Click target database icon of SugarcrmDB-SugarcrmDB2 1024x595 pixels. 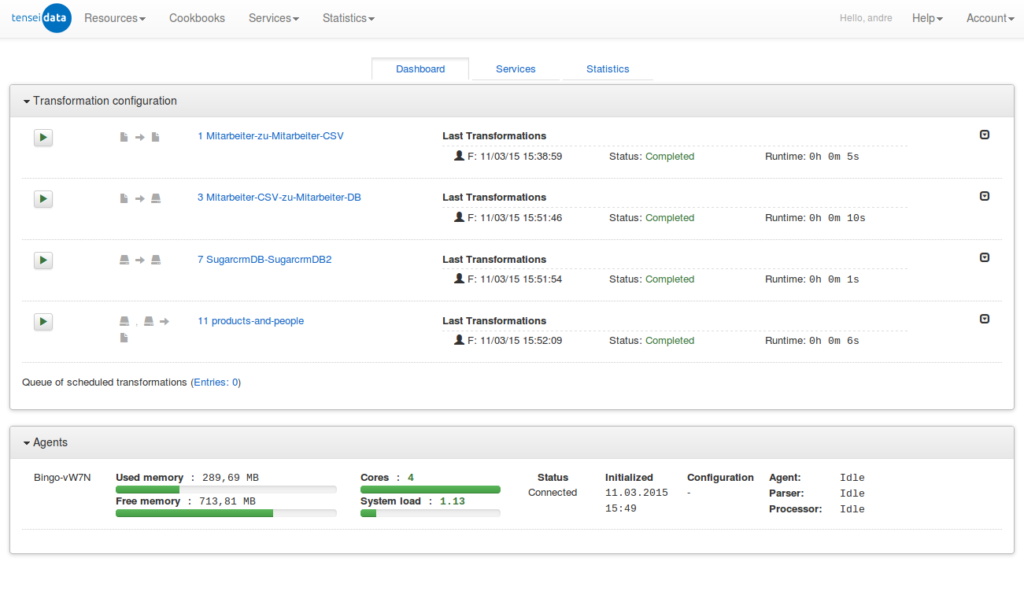pos(156,260)
